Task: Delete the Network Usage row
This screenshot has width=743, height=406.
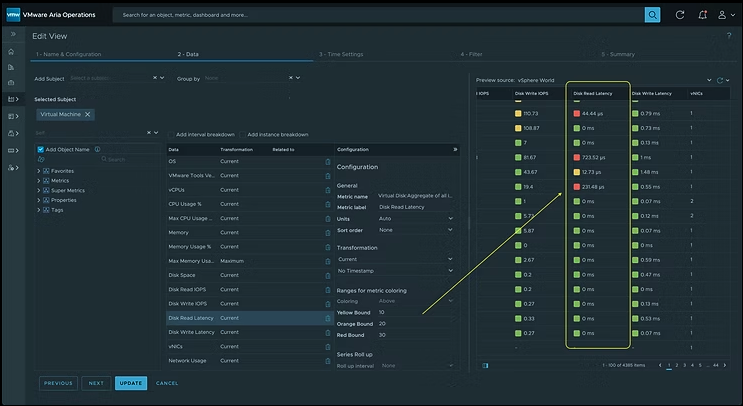Action: [327, 361]
